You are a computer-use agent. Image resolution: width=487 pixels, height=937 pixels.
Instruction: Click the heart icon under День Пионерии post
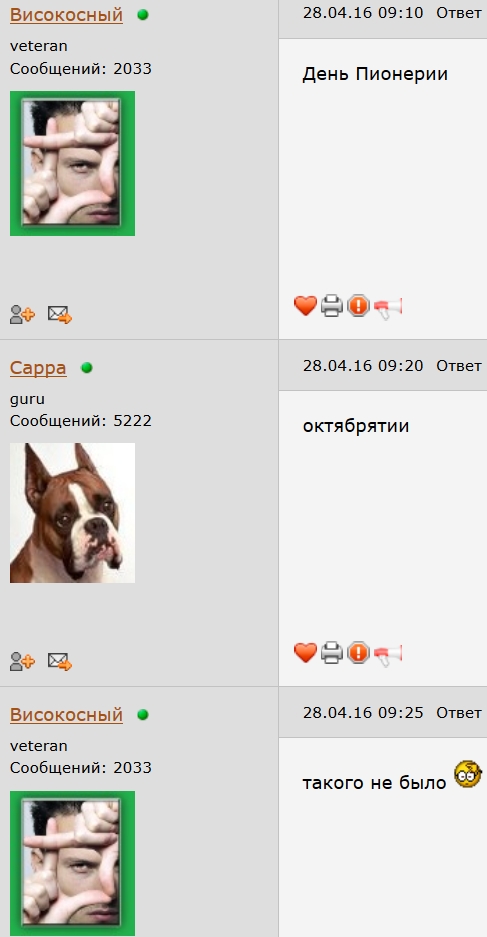[305, 307]
